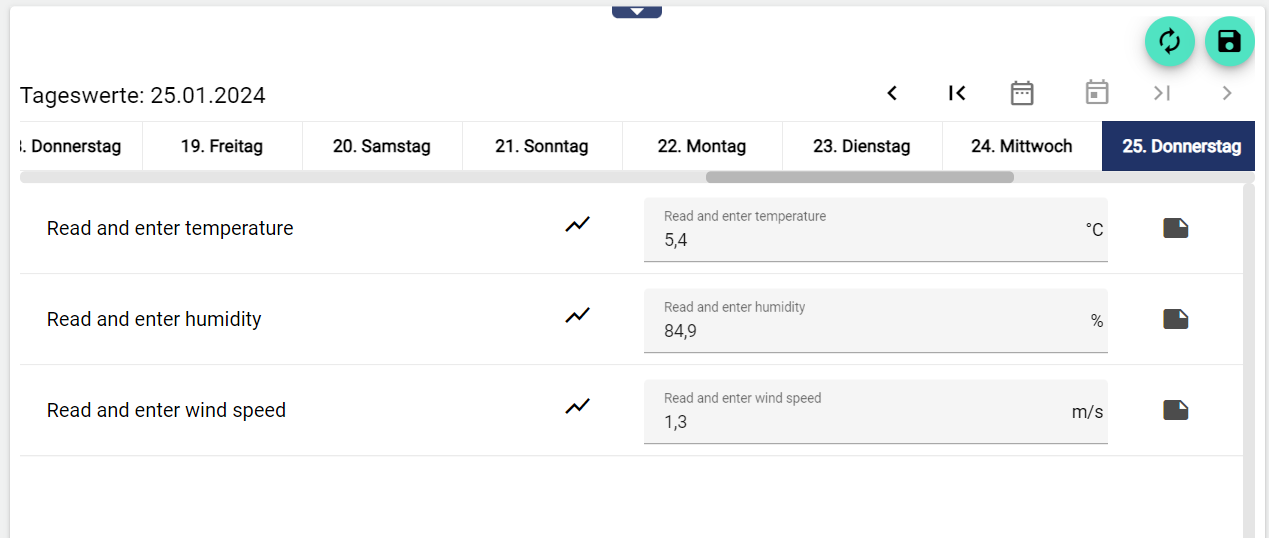1269x538 pixels.
Task: Go to previous day arrow
Action: [x=892, y=93]
